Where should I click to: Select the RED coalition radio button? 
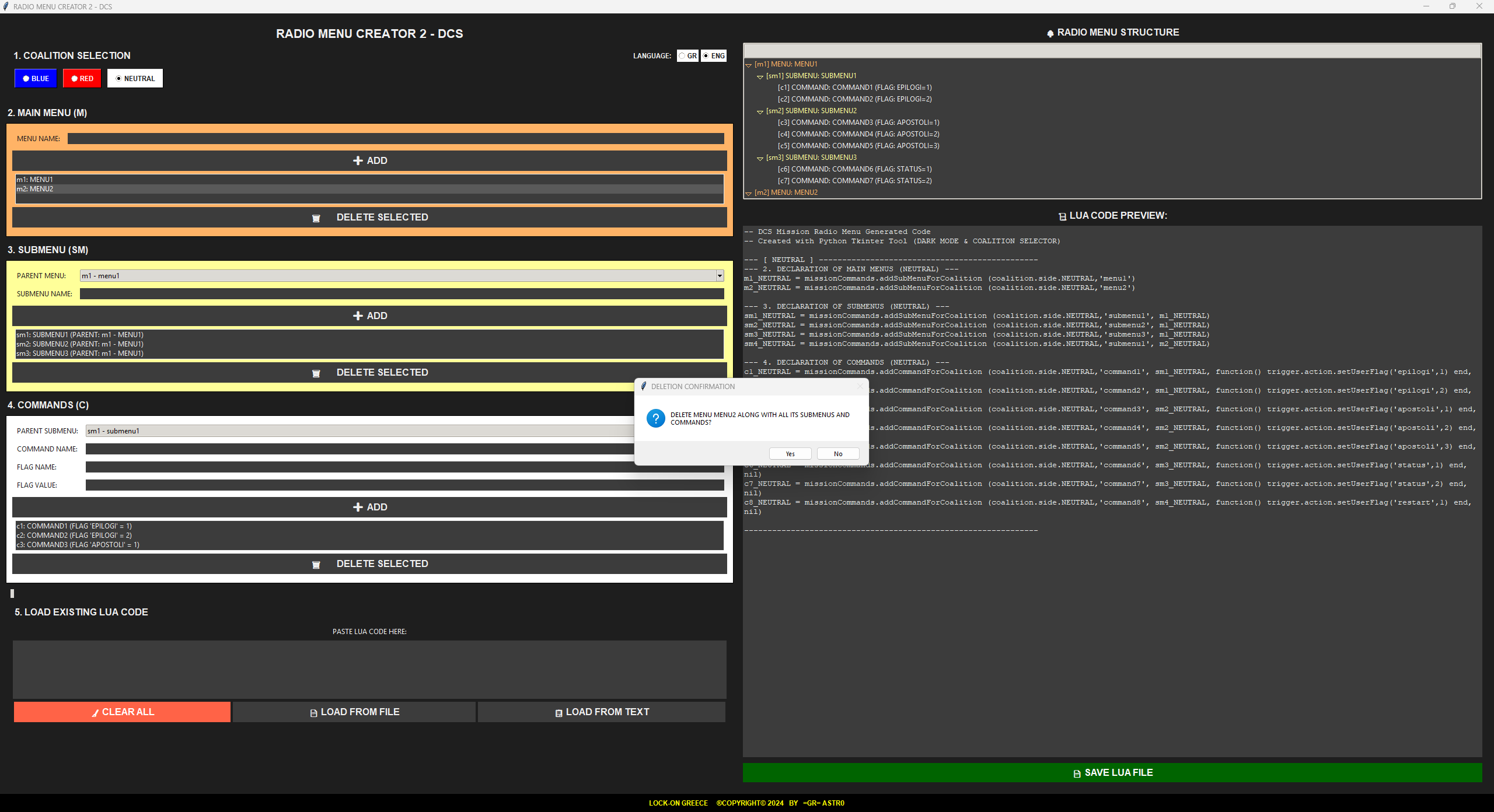tap(82, 78)
